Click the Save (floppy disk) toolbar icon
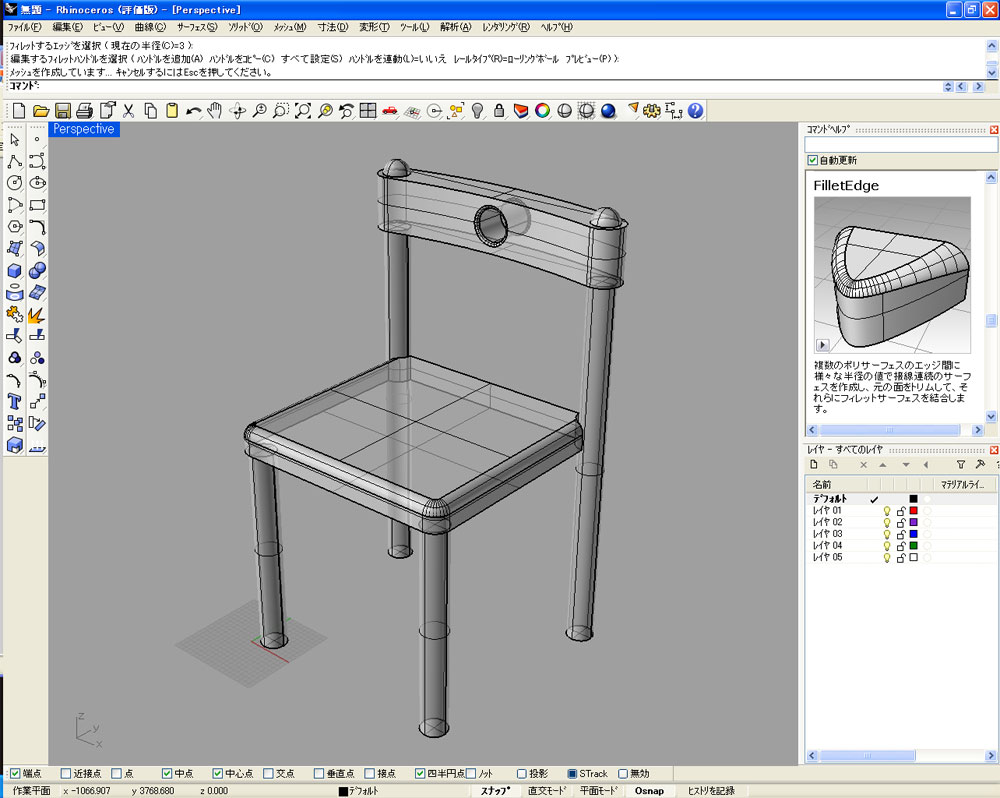This screenshot has height=798, width=1000. click(x=63, y=111)
